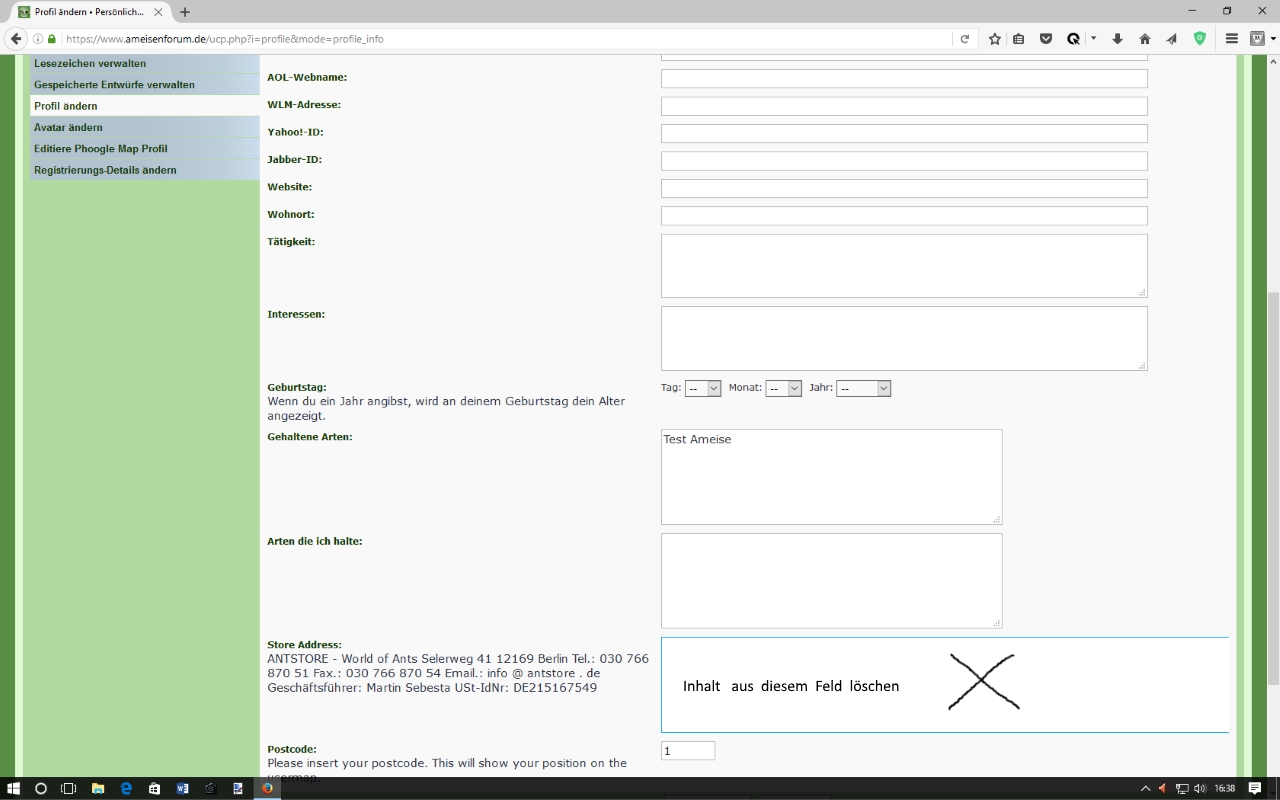
Task: Open a new browser tab
Action: point(185,12)
